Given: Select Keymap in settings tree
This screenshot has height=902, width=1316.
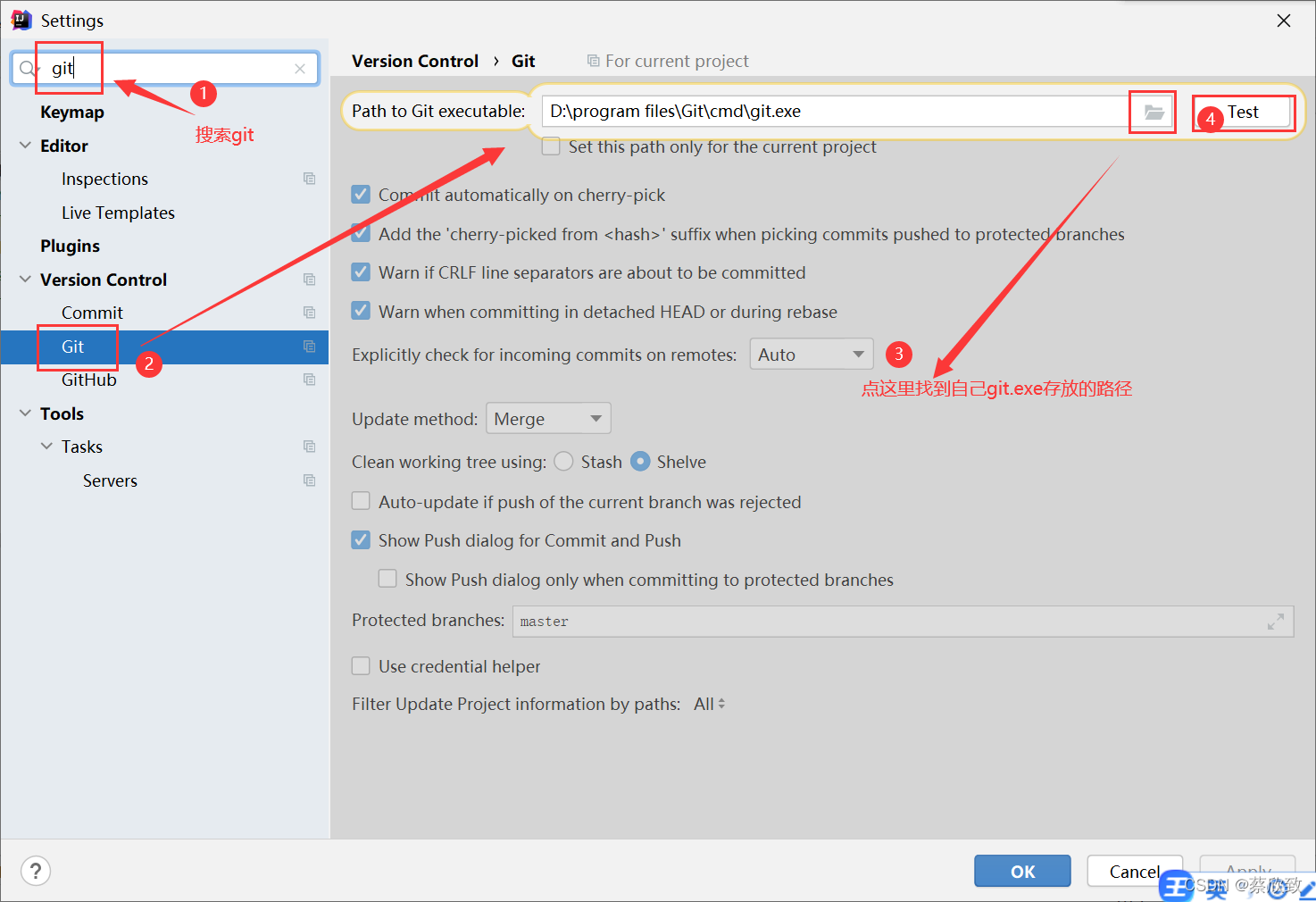Looking at the screenshot, I should tap(72, 113).
